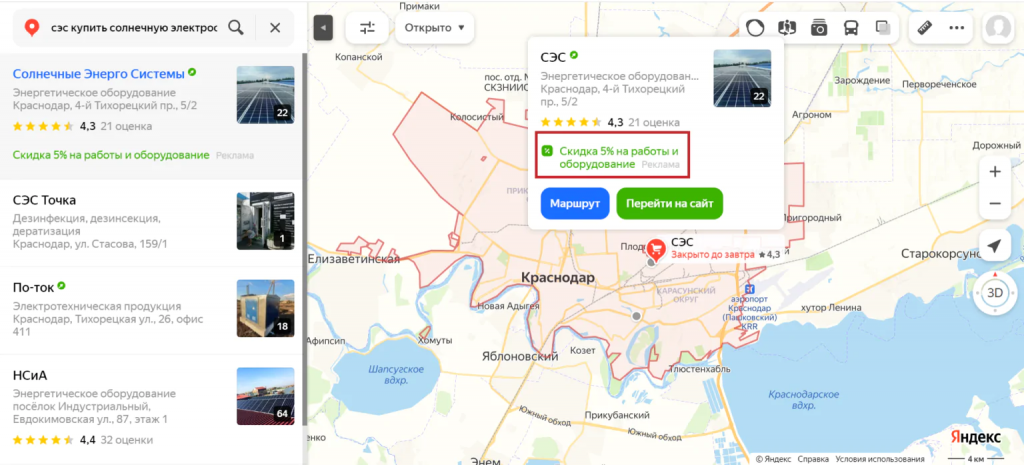This screenshot has height=465, width=1024.
Task: Collapse the results side panel arrow
Action: (323, 28)
